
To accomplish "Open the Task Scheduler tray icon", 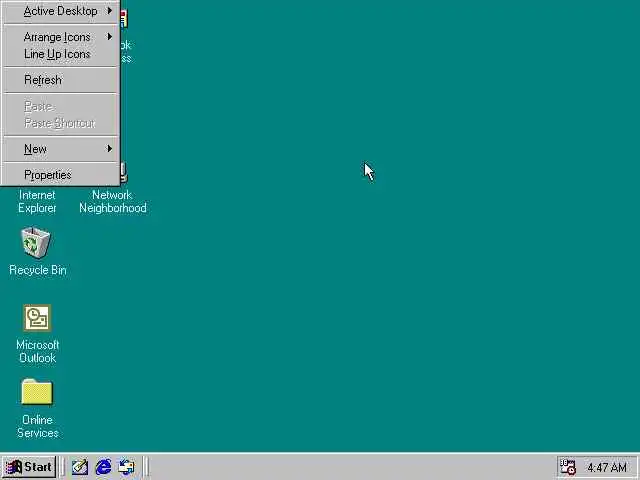I will click(567, 467).
